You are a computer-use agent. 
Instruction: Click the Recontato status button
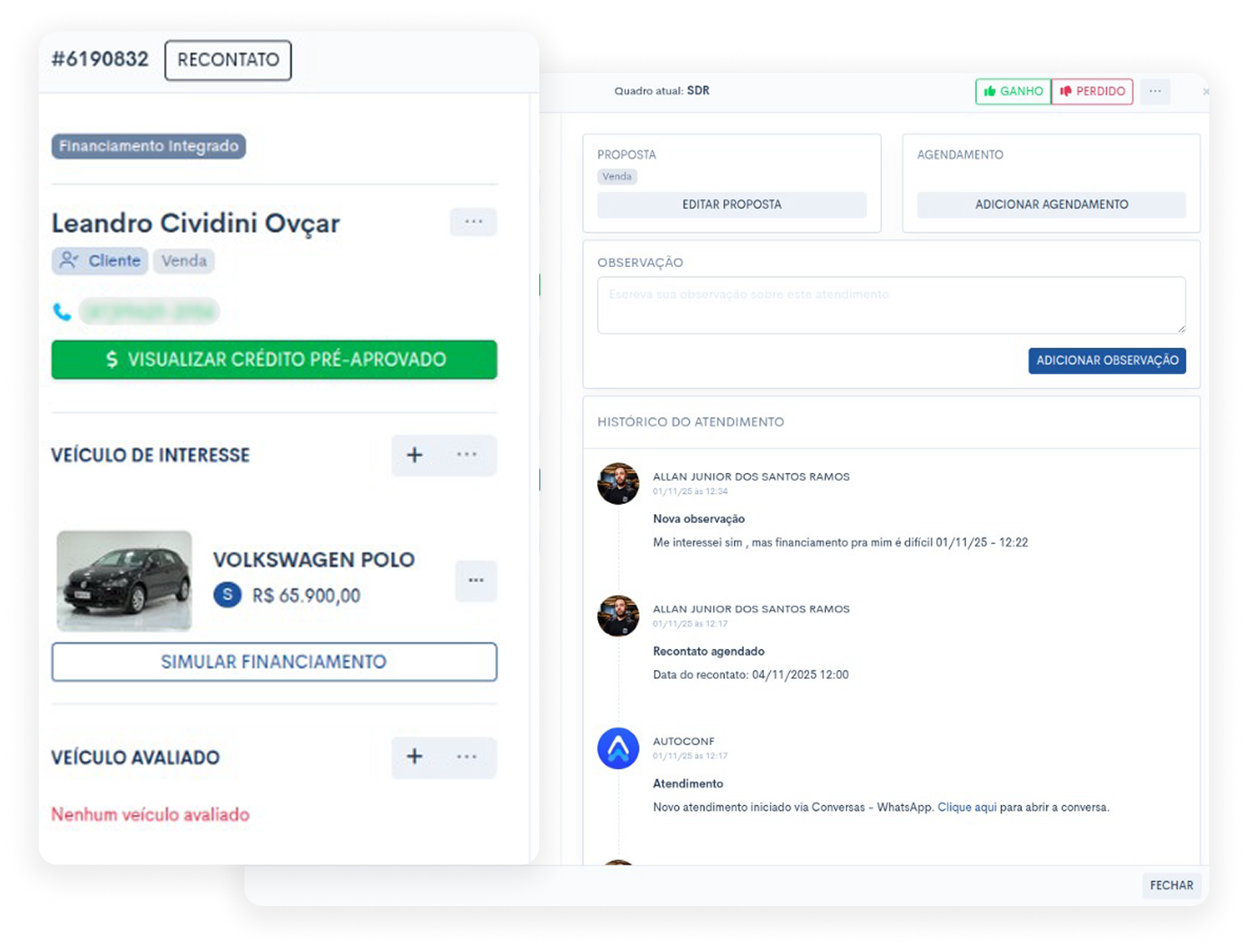228,59
